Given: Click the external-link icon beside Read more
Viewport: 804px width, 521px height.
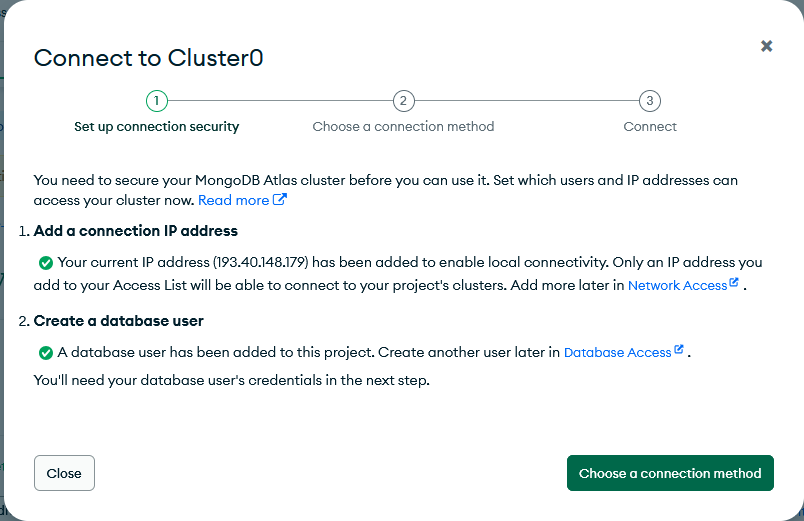Looking at the screenshot, I should point(280,200).
